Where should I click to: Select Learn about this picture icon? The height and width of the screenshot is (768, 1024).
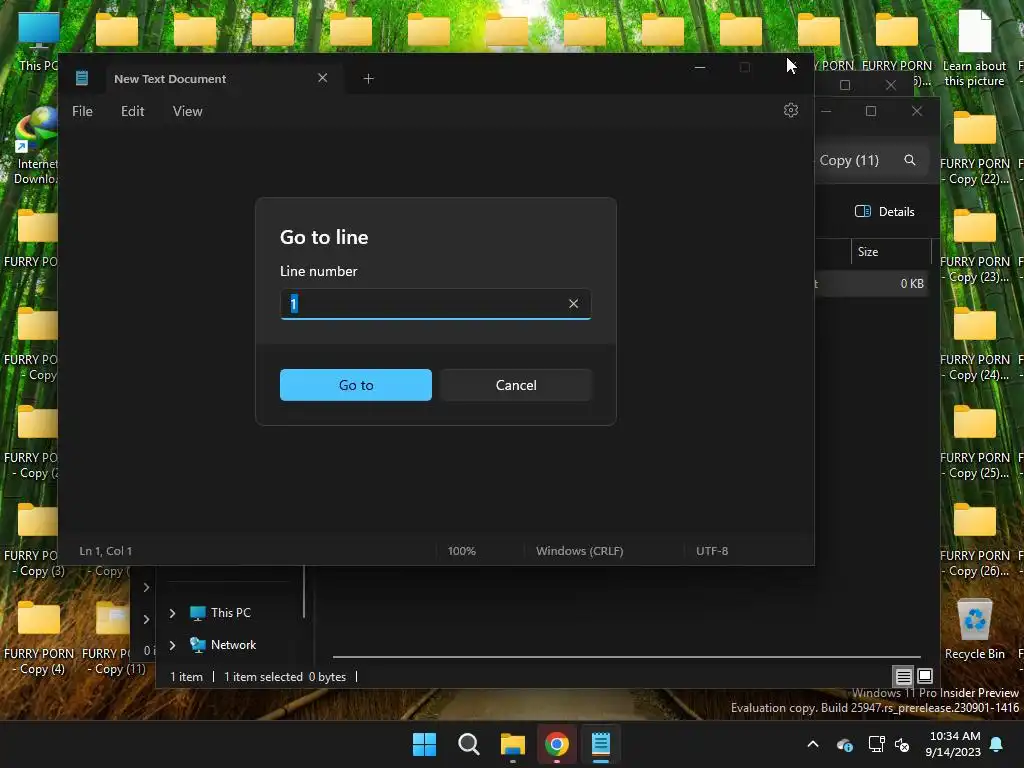pyautogui.click(x=974, y=48)
